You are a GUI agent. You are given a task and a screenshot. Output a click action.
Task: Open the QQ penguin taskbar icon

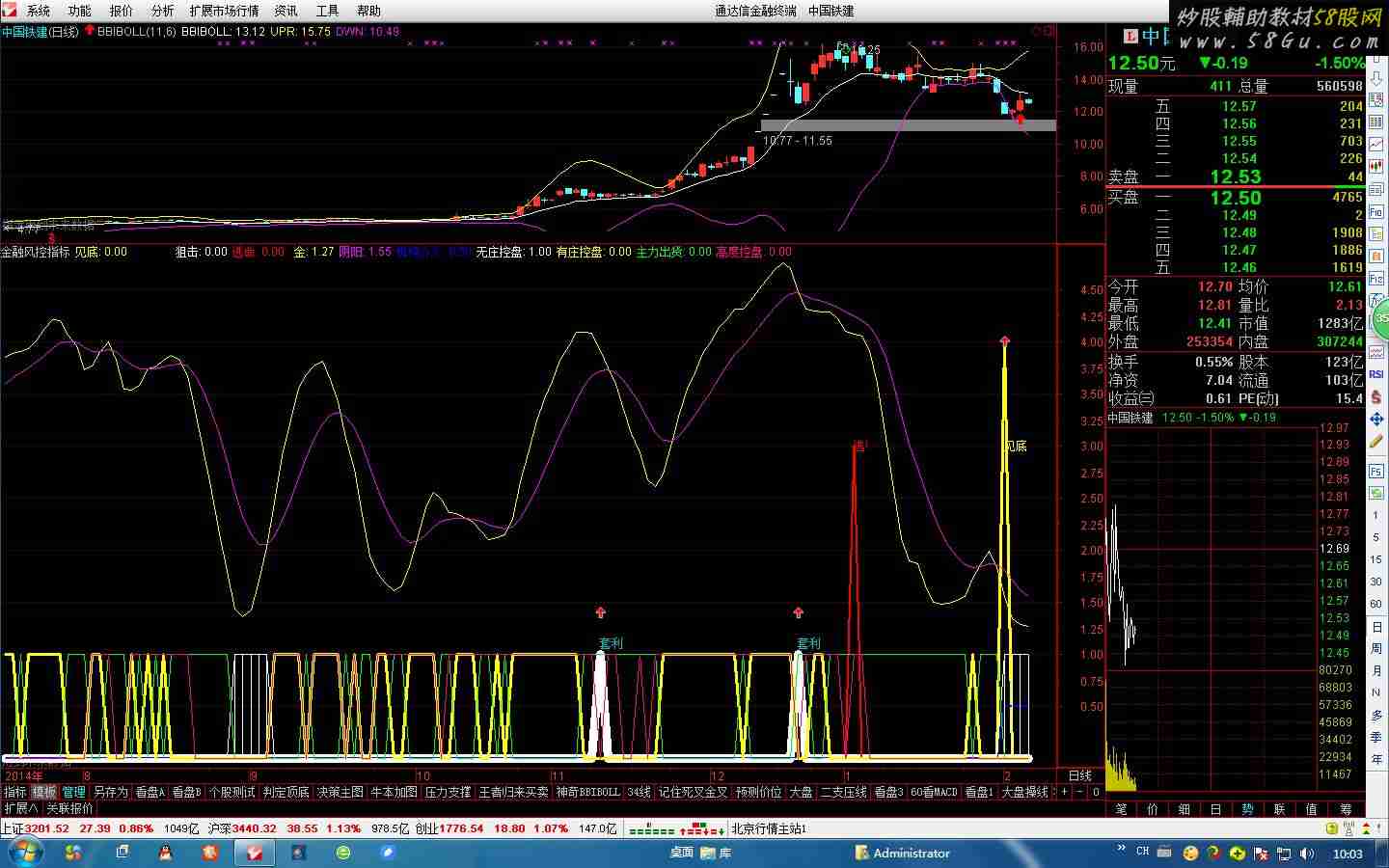[165, 853]
